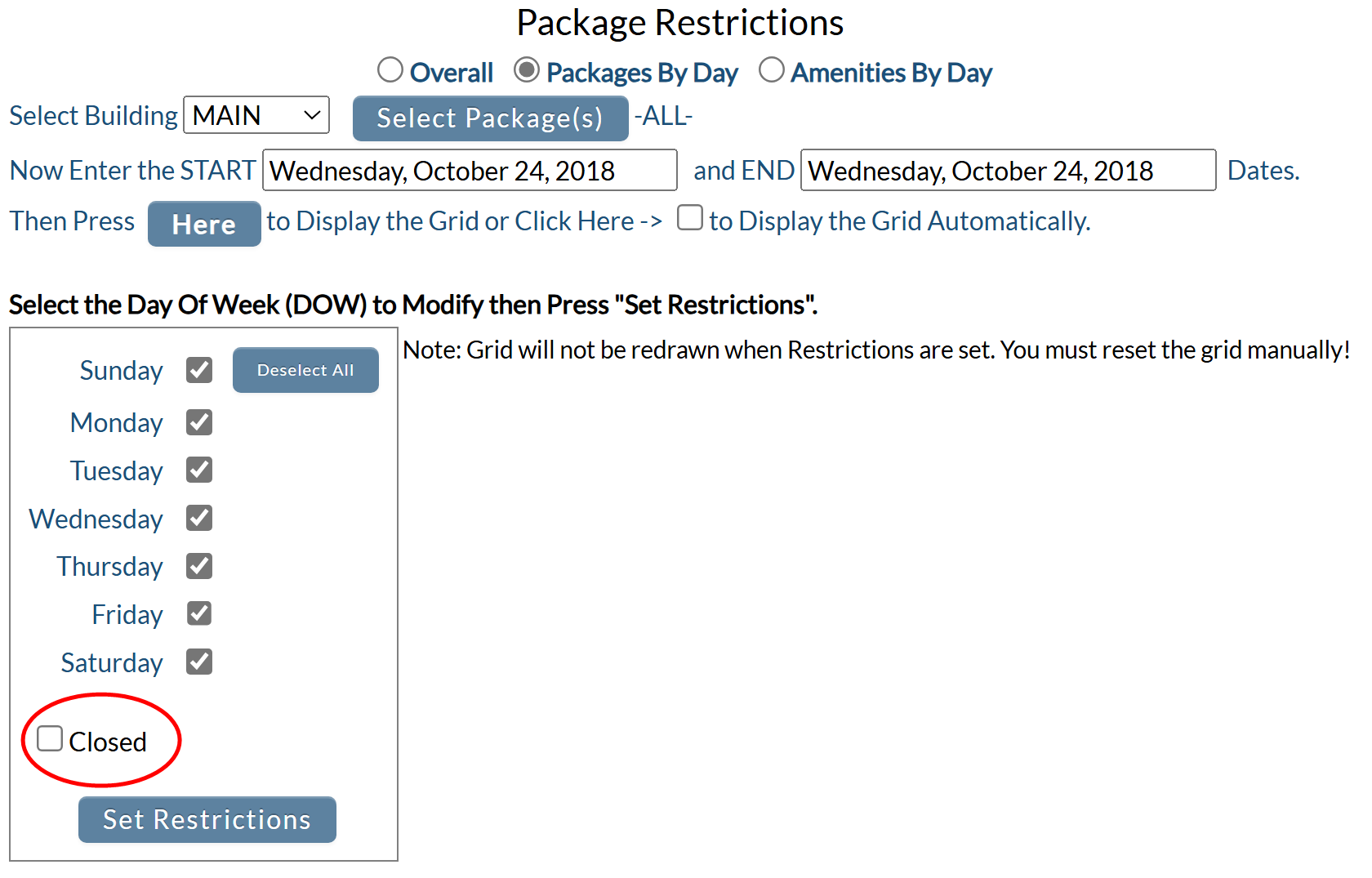Click the START date input field
The height and width of the screenshot is (878, 1372).
(x=470, y=170)
